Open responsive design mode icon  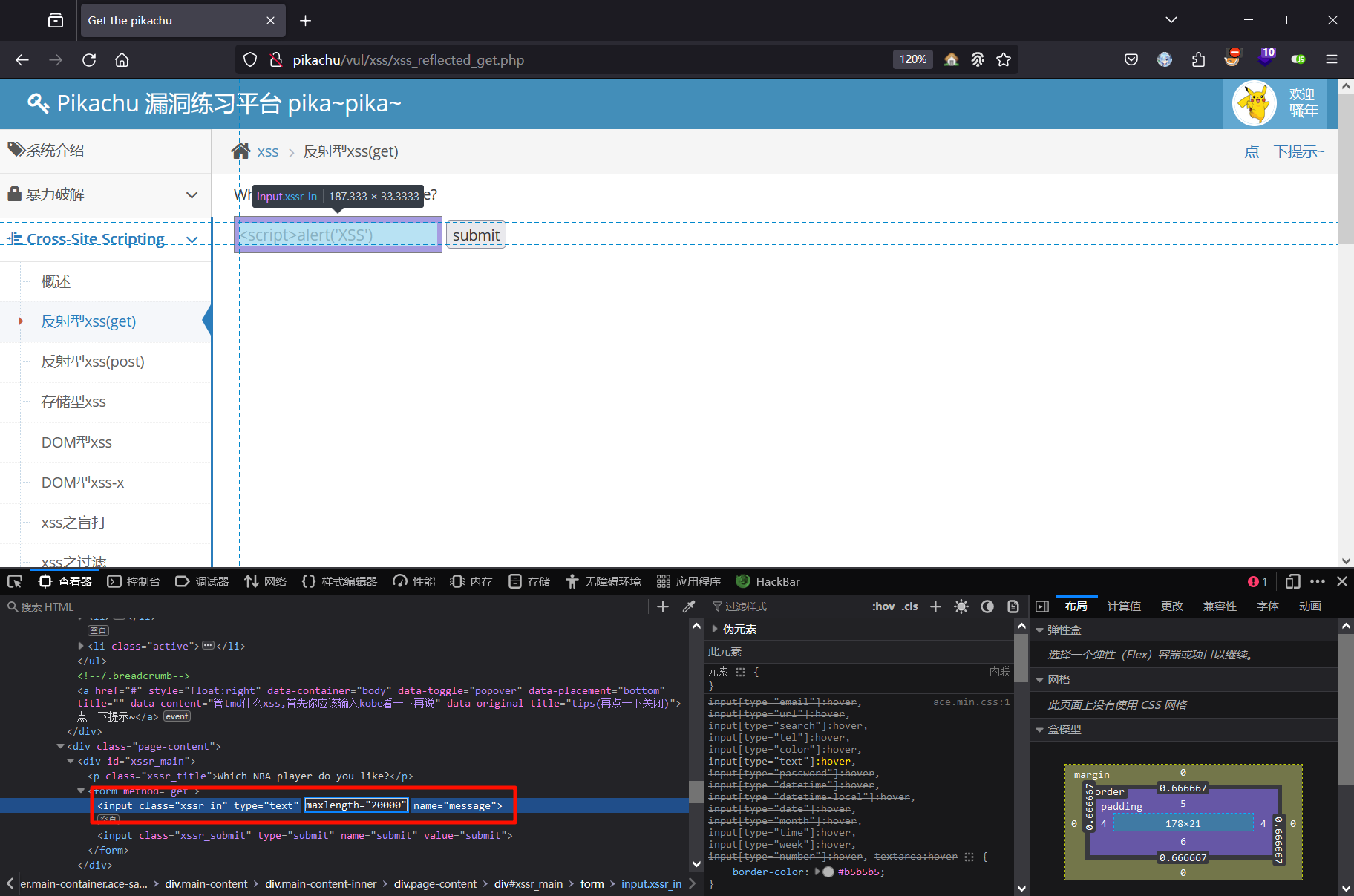tap(1293, 581)
